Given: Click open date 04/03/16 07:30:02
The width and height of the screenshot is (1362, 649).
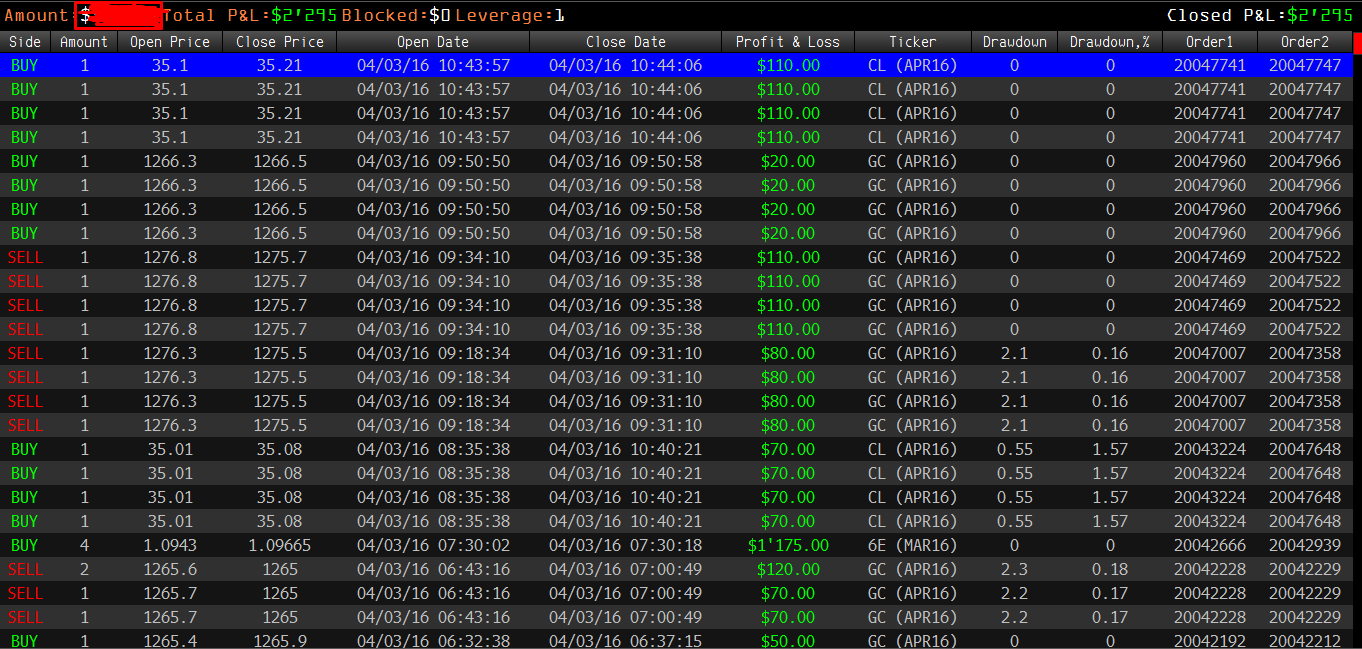Looking at the screenshot, I should (433, 545).
